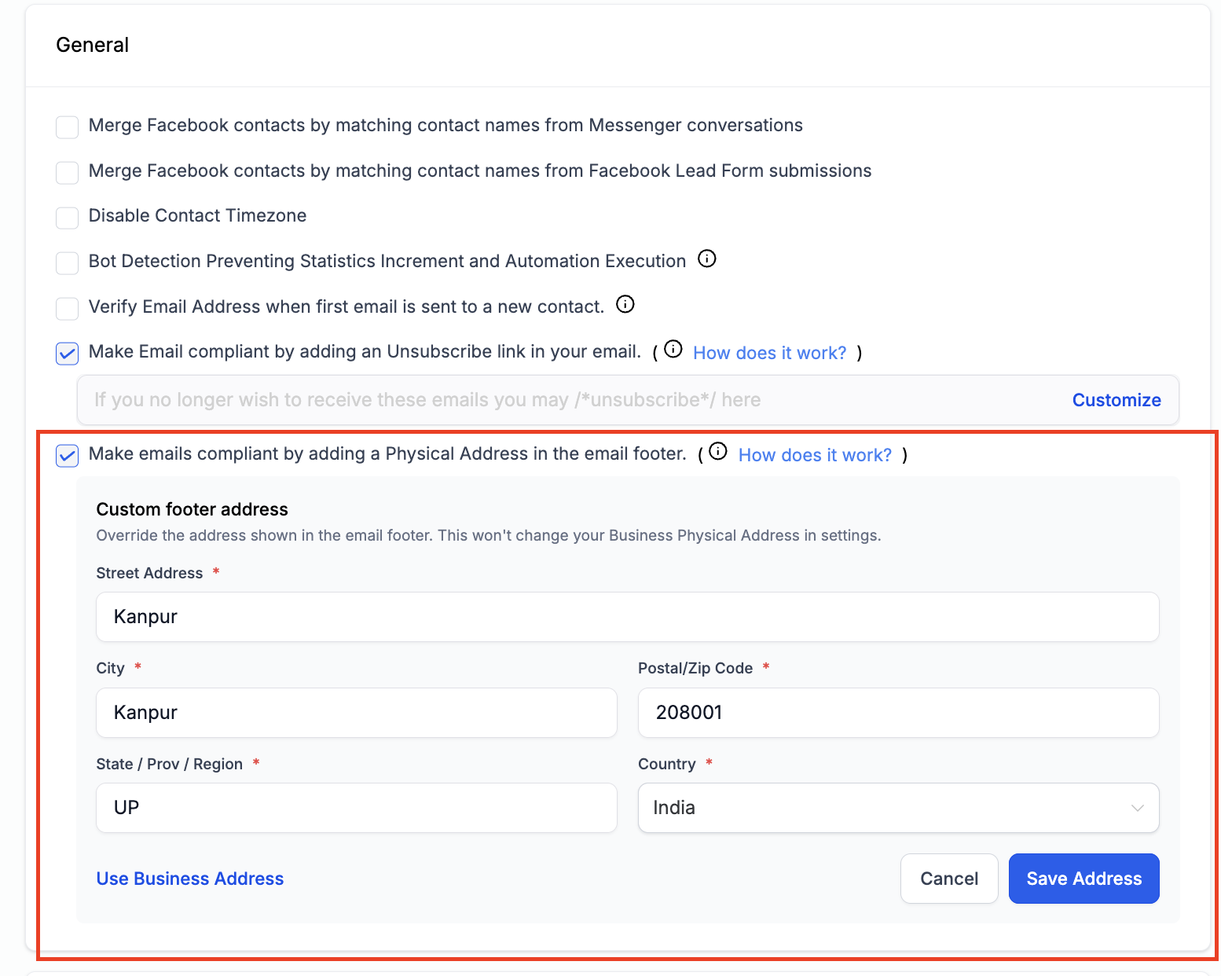Click Customize for the unsubscribe message
Image resolution: width=1232 pixels, height=976 pixels.
coord(1116,400)
